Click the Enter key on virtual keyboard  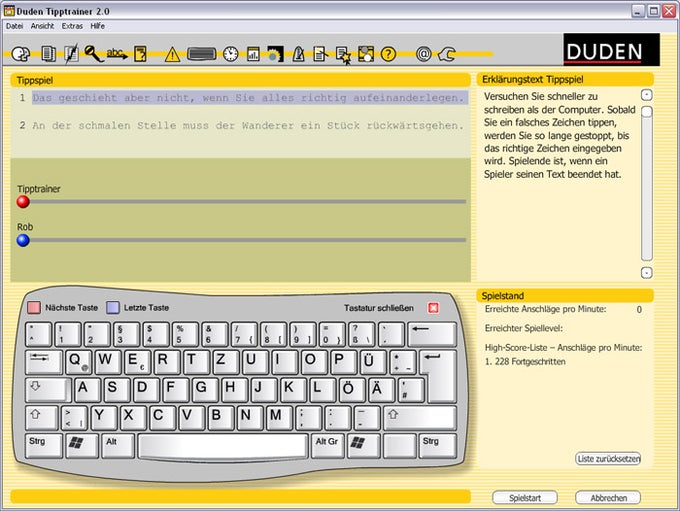point(441,375)
